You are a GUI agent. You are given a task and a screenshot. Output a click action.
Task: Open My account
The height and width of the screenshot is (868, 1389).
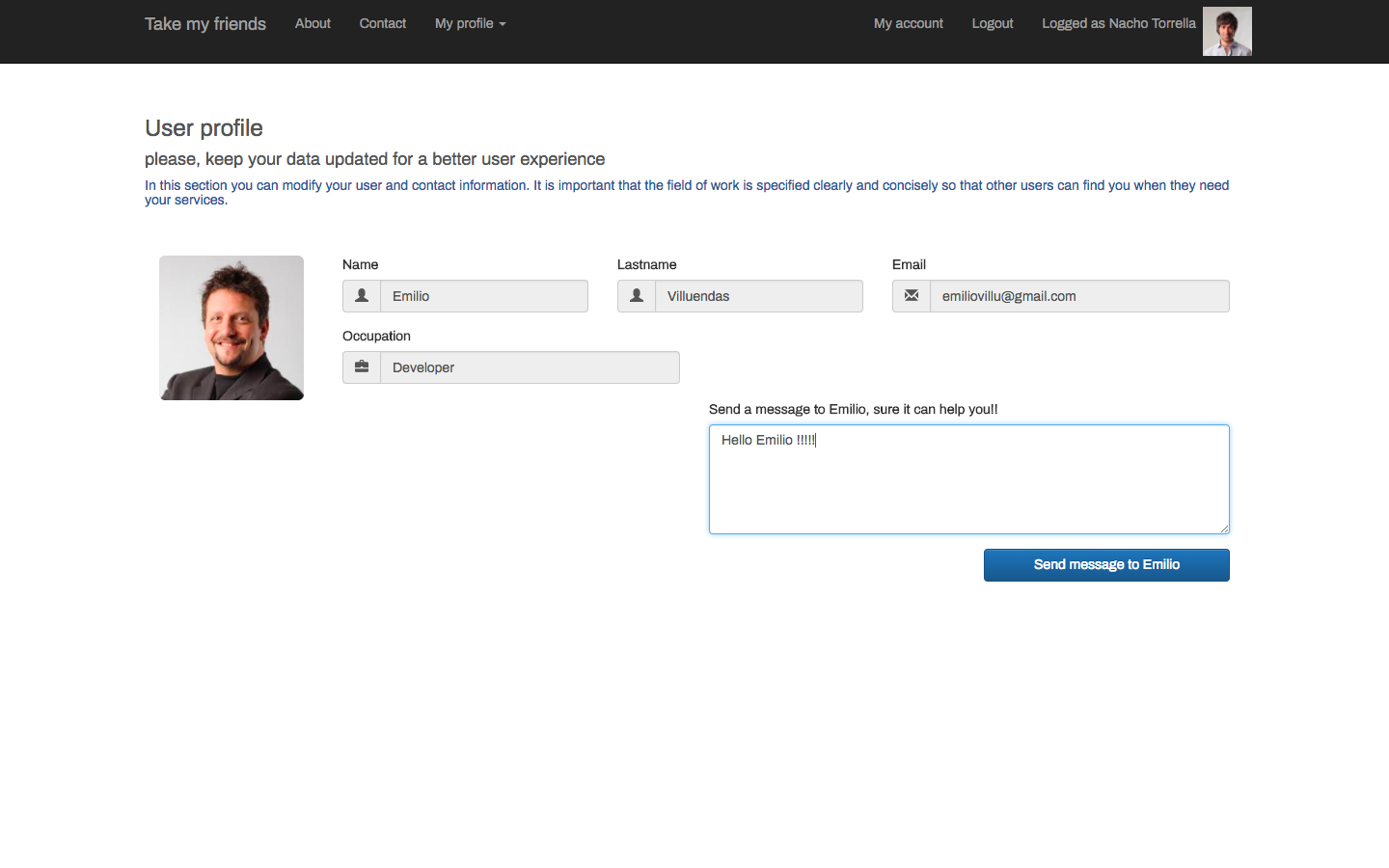[x=909, y=23]
